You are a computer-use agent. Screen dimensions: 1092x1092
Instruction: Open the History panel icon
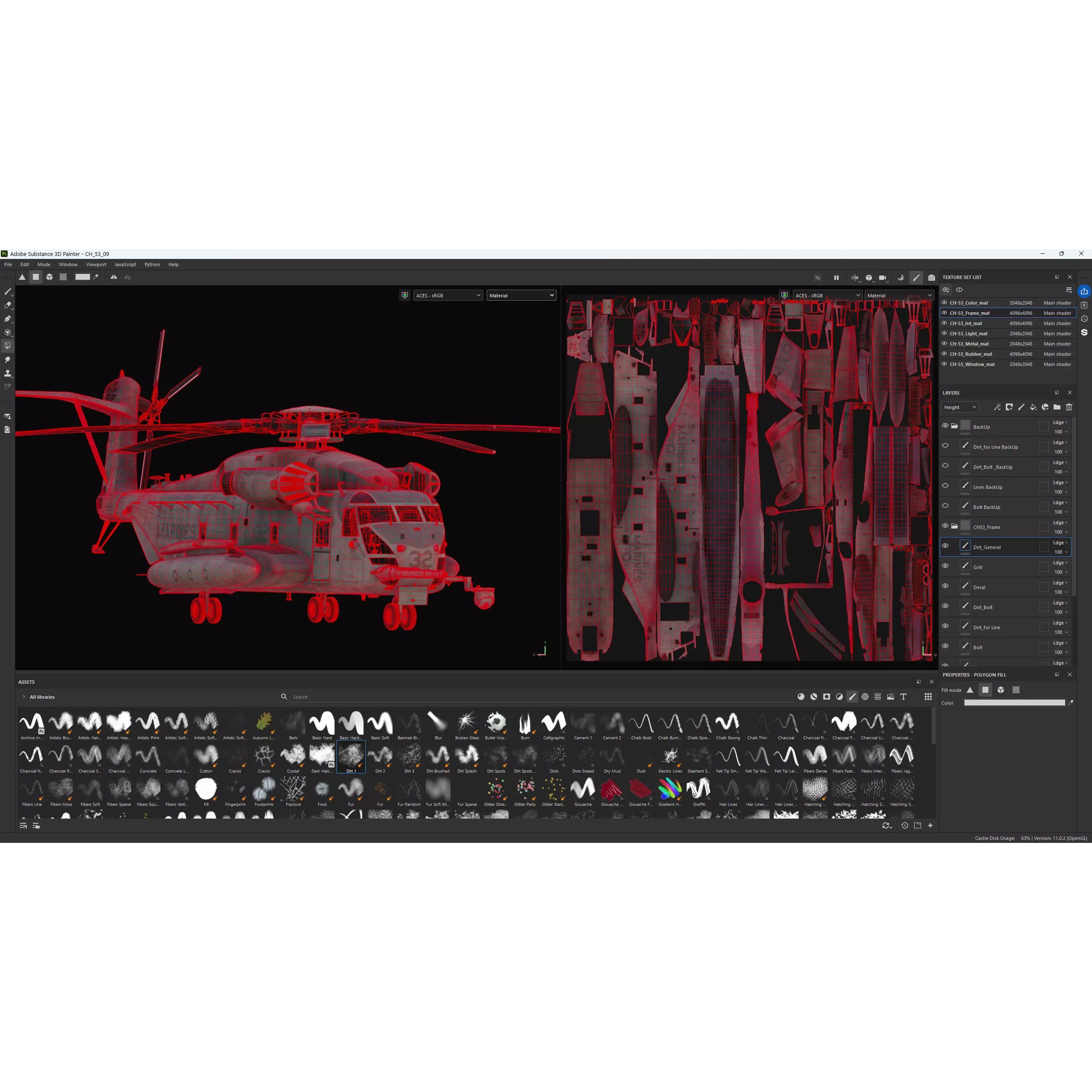pos(1084,319)
